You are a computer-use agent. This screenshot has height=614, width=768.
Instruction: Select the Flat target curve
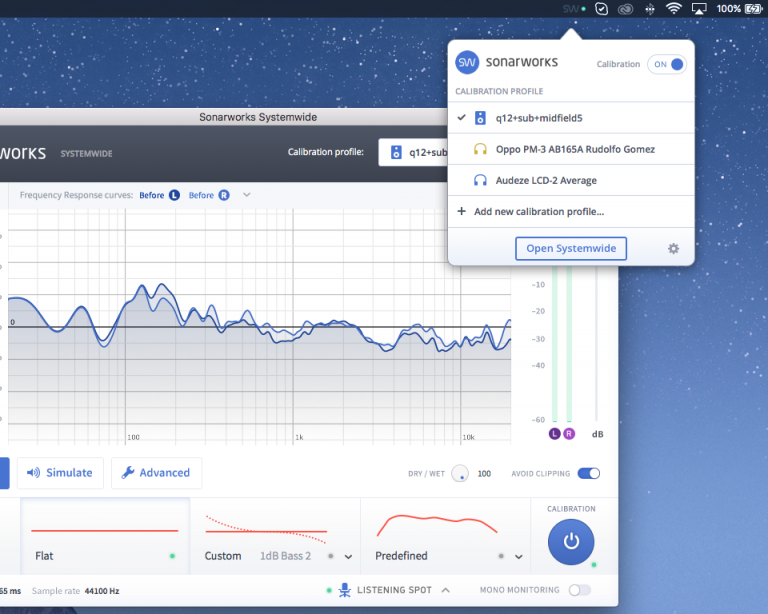pyautogui.click(x=105, y=537)
